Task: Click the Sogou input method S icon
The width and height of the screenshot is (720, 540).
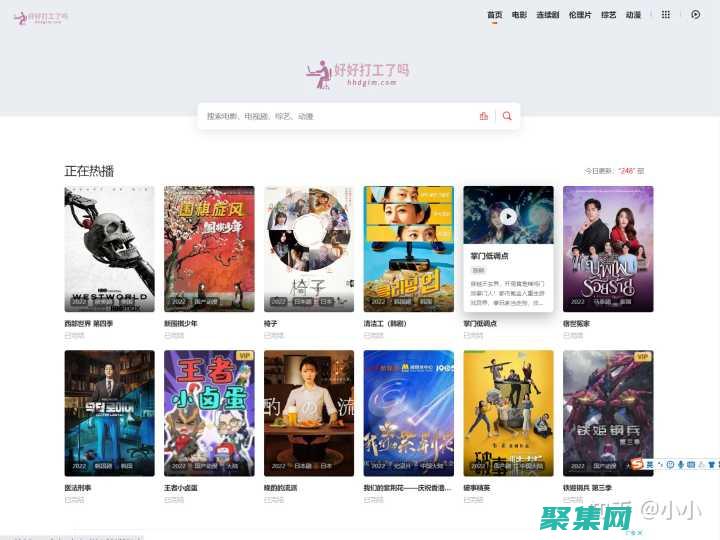Action: [x=637, y=464]
